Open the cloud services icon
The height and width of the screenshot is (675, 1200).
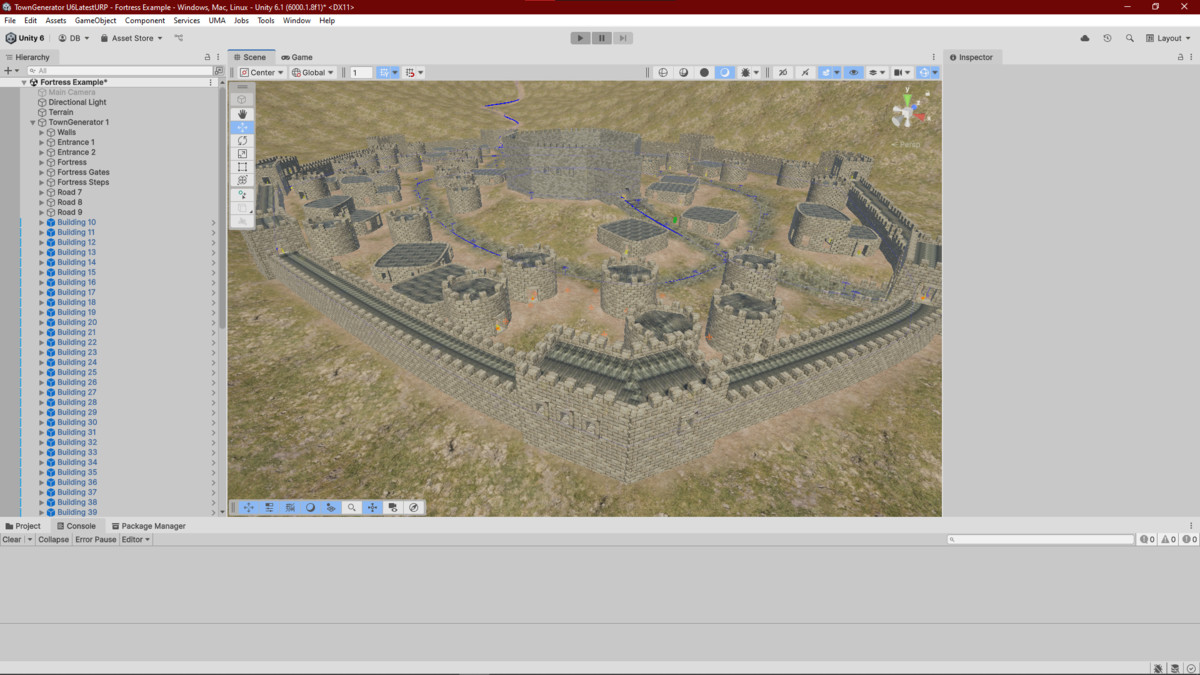pyautogui.click(x=1085, y=38)
